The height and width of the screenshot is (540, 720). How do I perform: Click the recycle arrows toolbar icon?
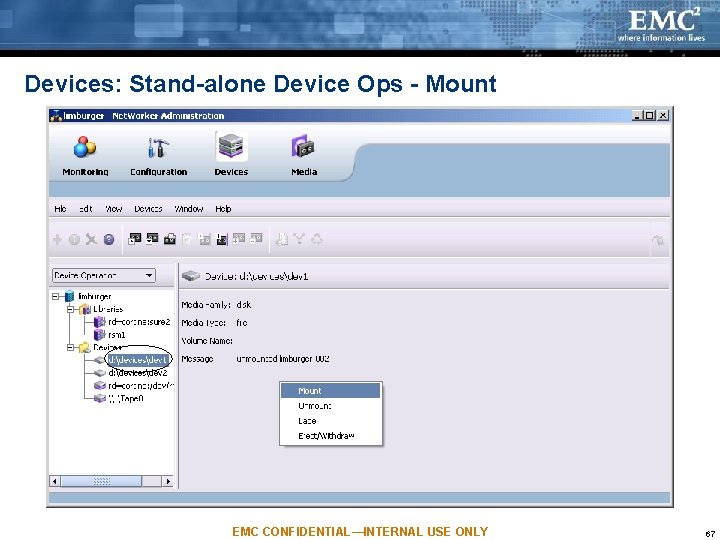click(317, 239)
